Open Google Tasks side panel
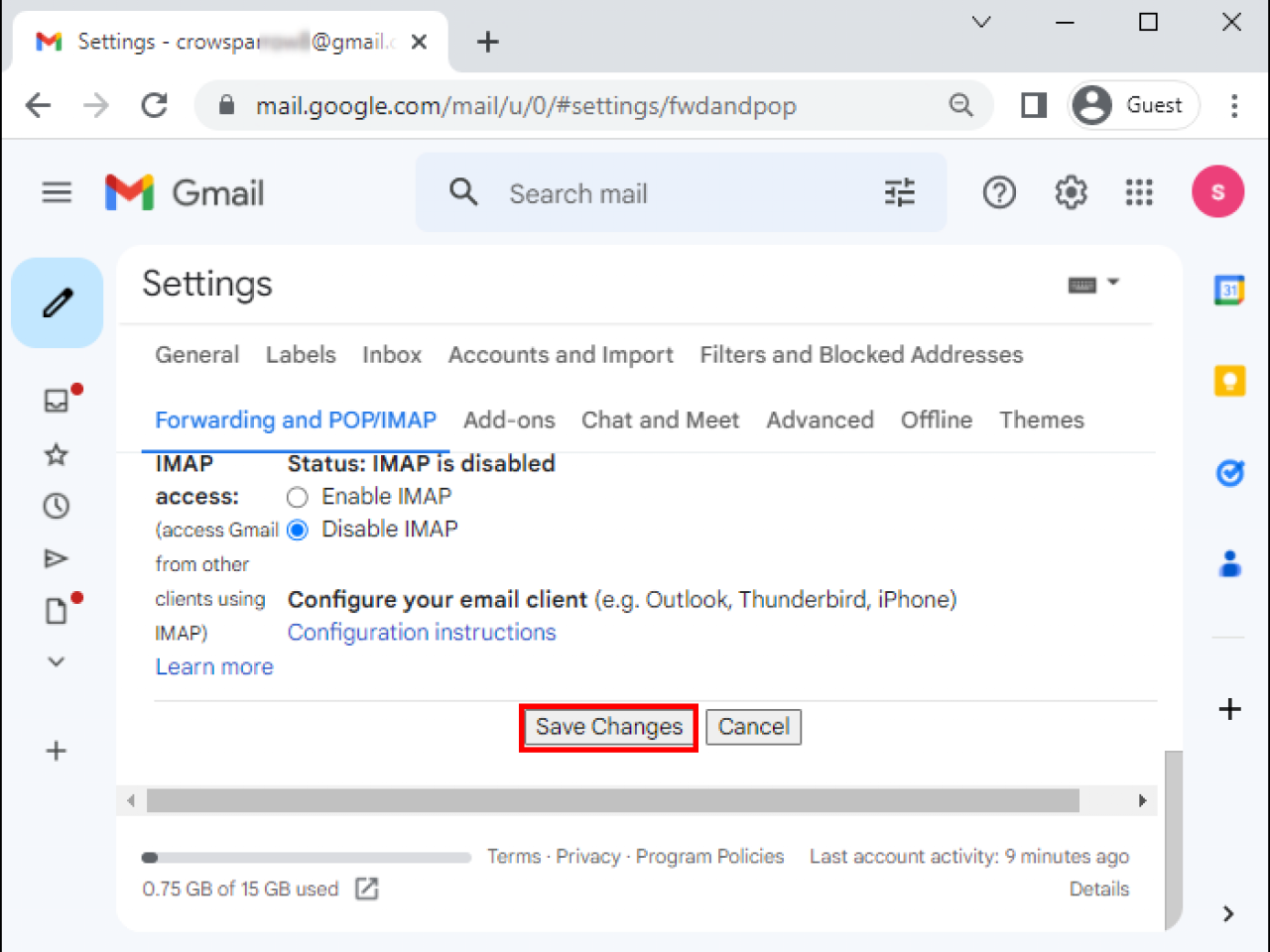Image resolution: width=1270 pixels, height=952 pixels. tap(1229, 472)
